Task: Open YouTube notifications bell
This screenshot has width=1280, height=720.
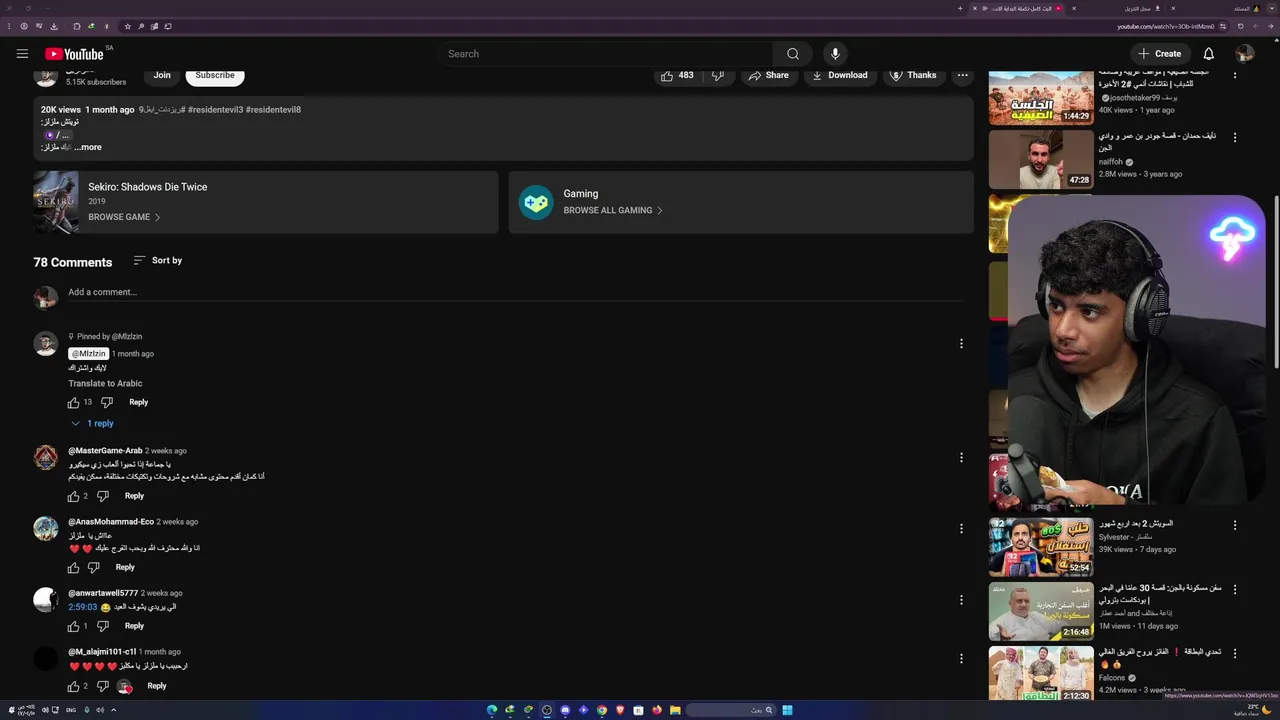Action: click(x=1208, y=54)
